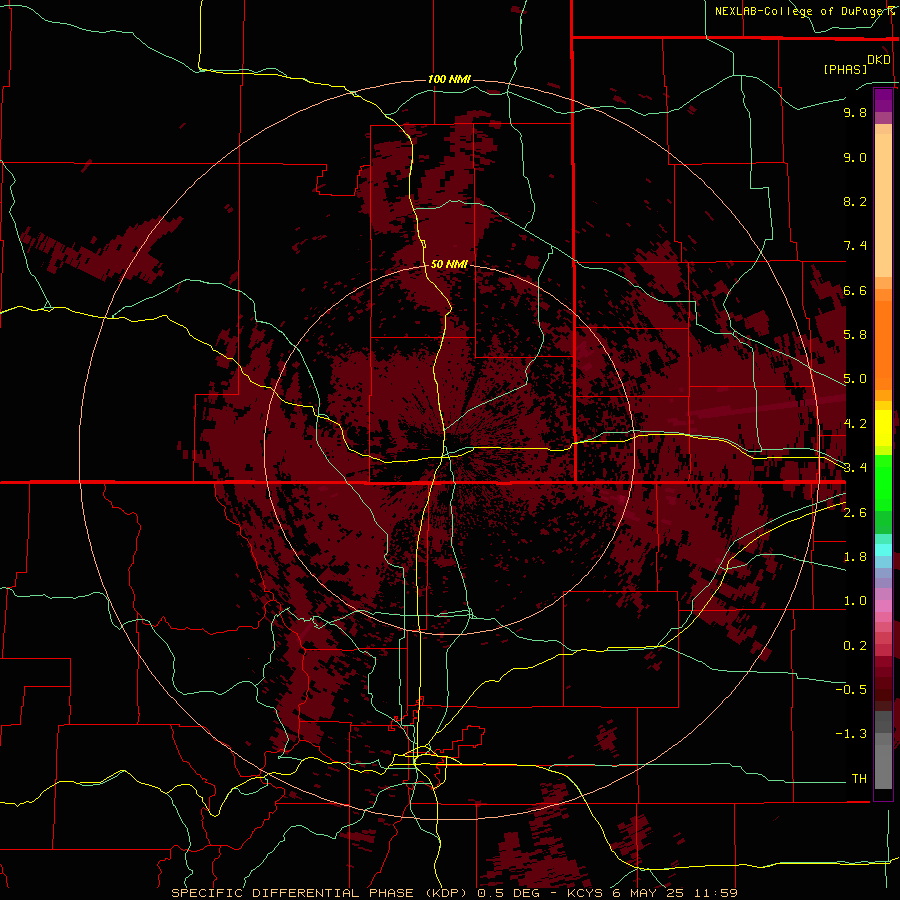Pick the pink segment of the color bar

pyautogui.click(x=883, y=606)
